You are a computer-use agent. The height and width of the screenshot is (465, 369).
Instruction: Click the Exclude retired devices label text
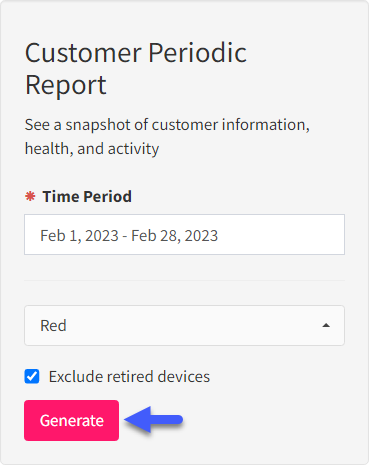pyautogui.click(x=129, y=377)
